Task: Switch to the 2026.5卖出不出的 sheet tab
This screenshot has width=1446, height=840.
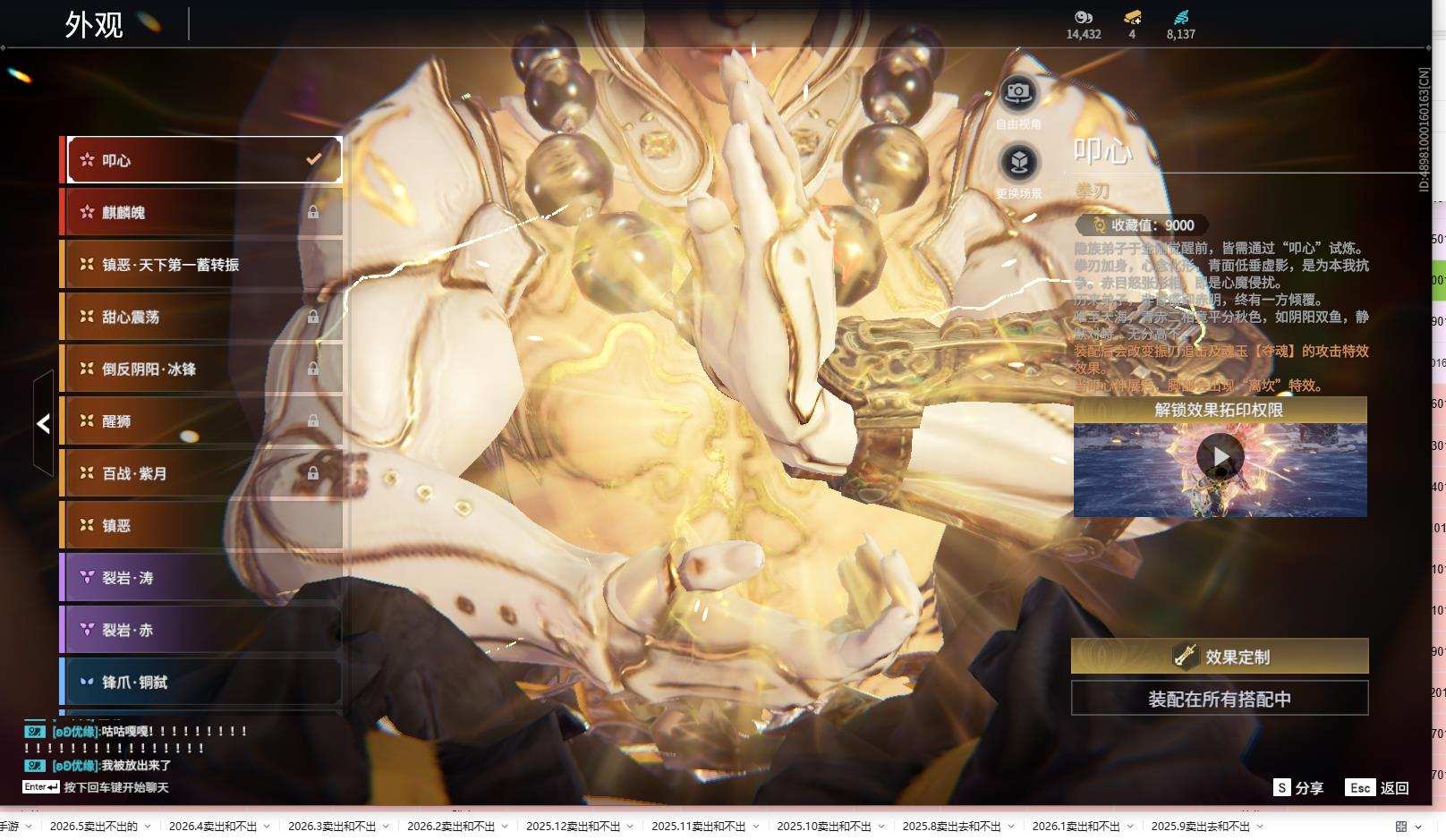Action: click(94, 827)
